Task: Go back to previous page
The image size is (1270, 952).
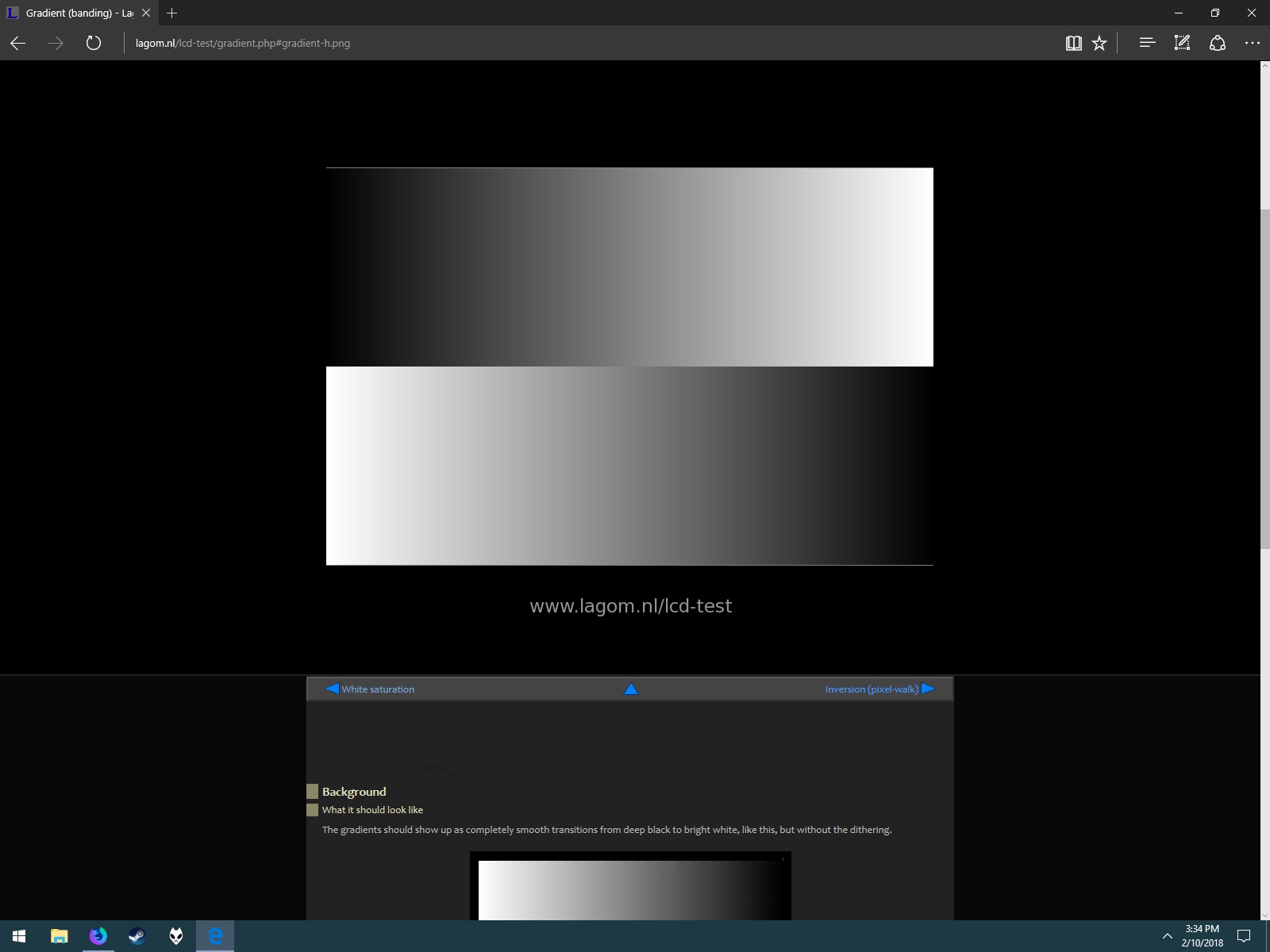Action: pyautogui.click(x=18, y=43)
